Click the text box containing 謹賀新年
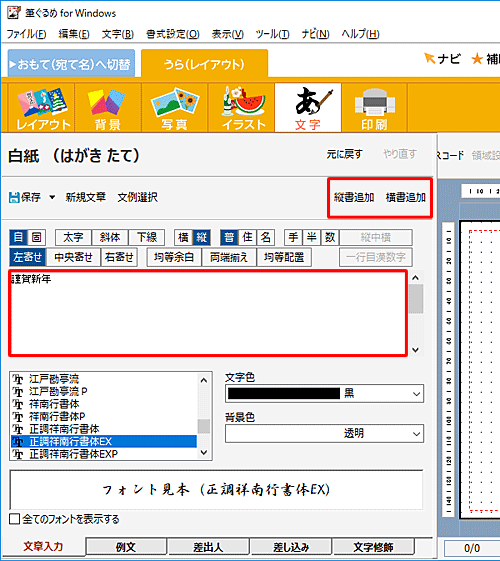The width and height of the screenshot is (500, 561). click(x=208, y=313)
